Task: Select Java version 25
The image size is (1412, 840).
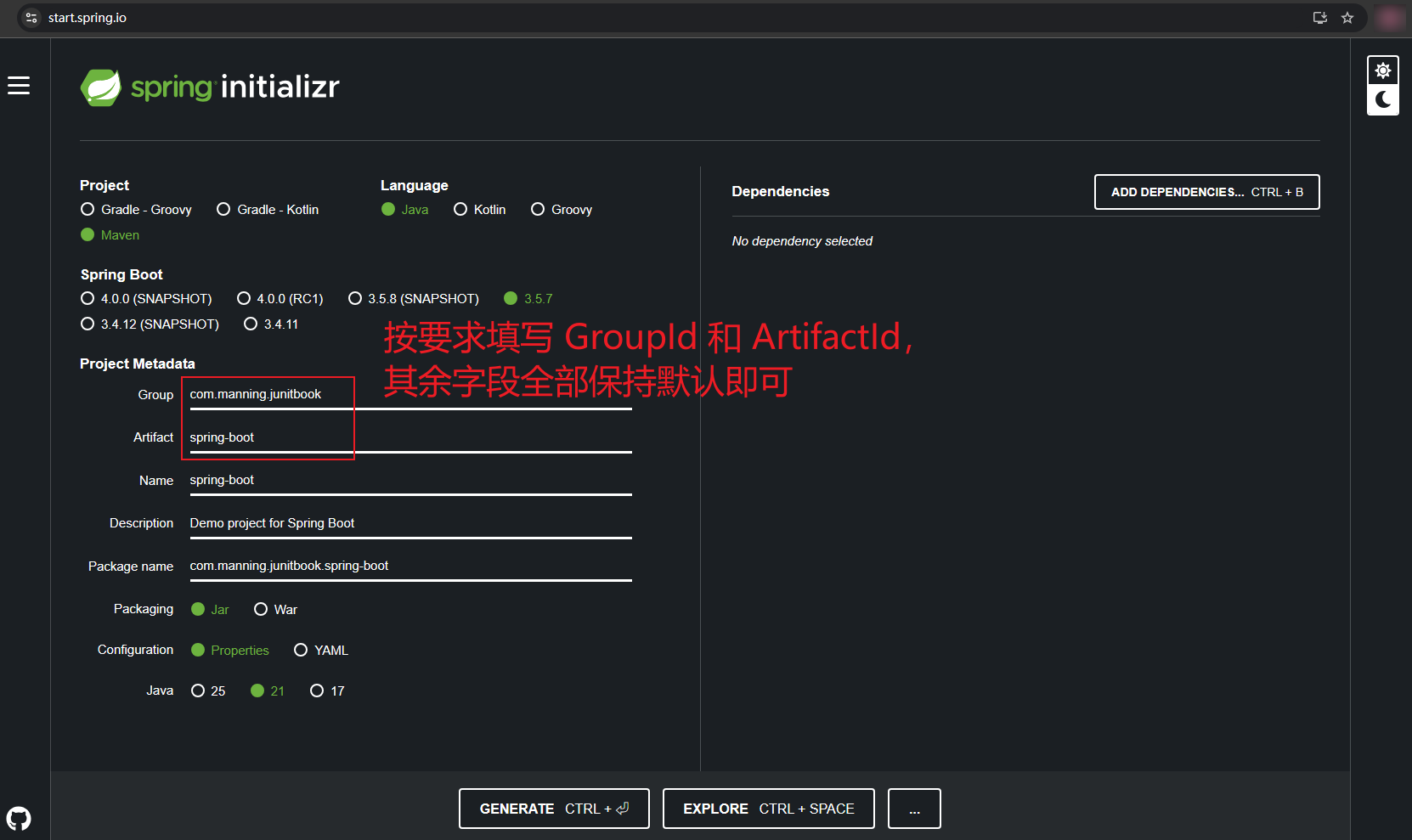Action: pyautogui.click(x=208, y=691)
